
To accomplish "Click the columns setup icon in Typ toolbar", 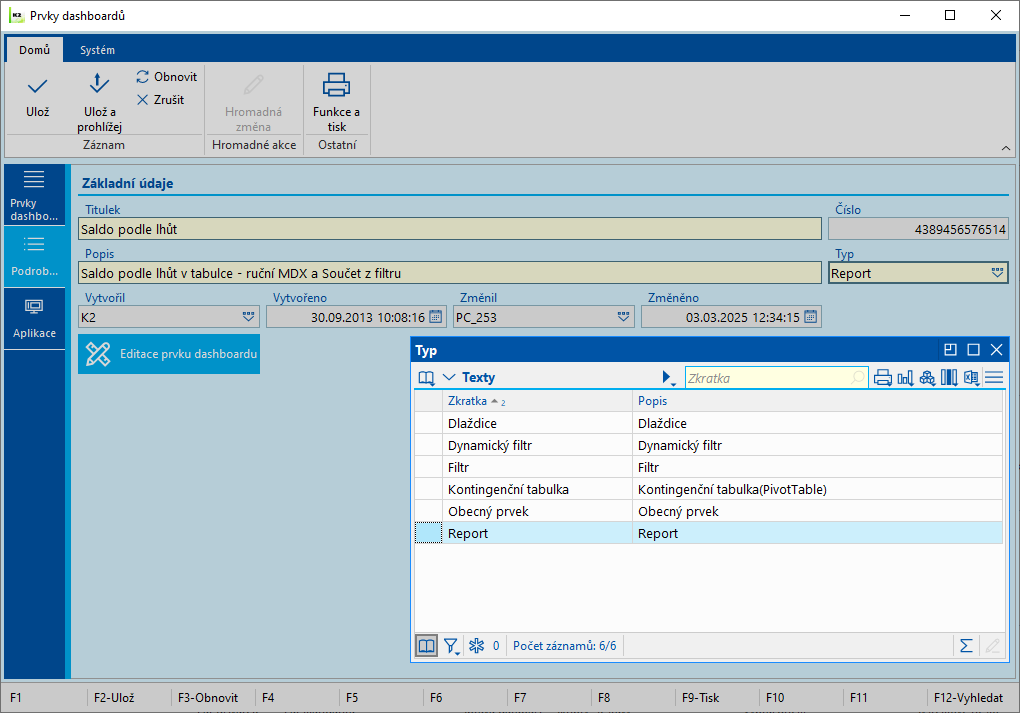I will point(949,378).
